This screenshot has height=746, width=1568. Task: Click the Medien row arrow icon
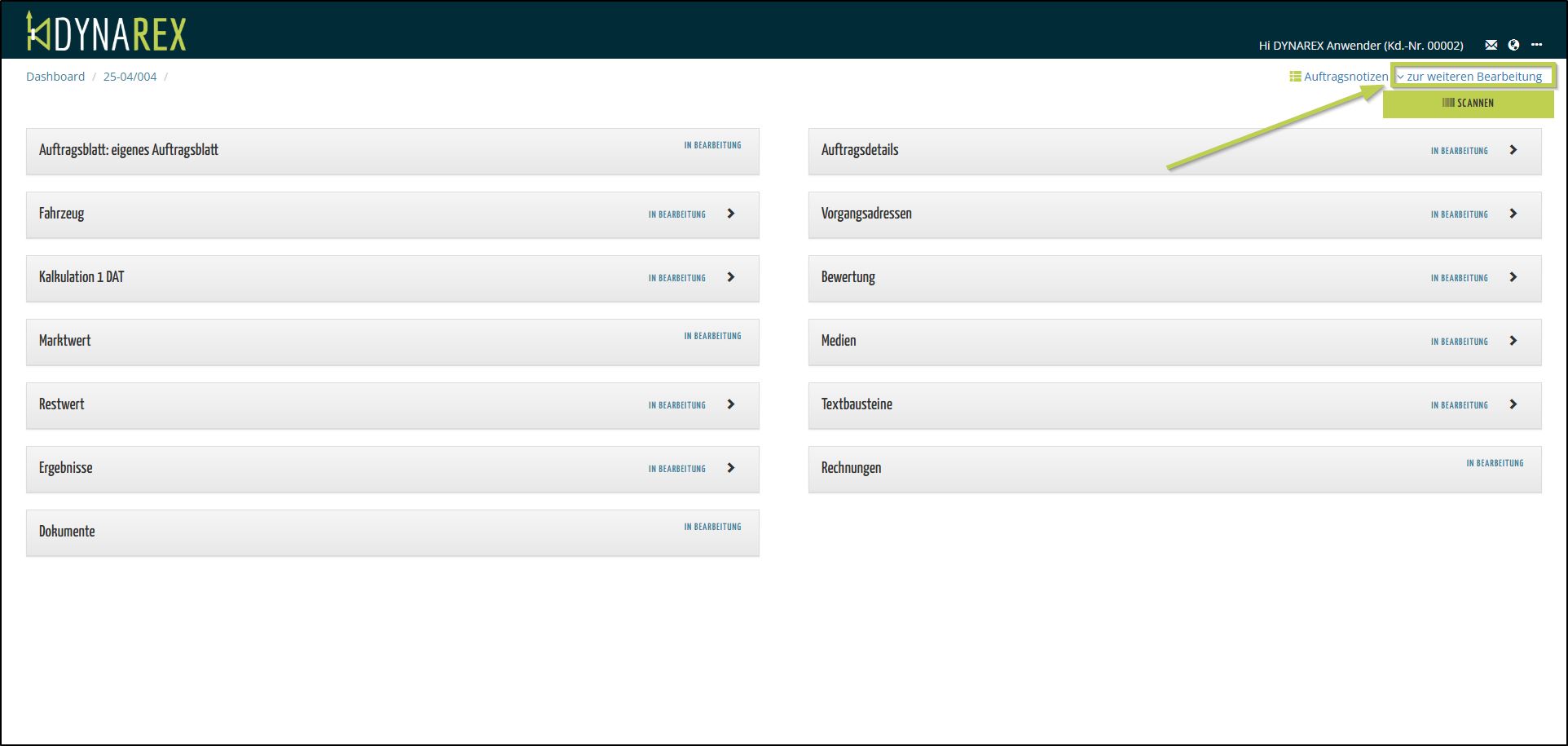[x=1513, y=341]
